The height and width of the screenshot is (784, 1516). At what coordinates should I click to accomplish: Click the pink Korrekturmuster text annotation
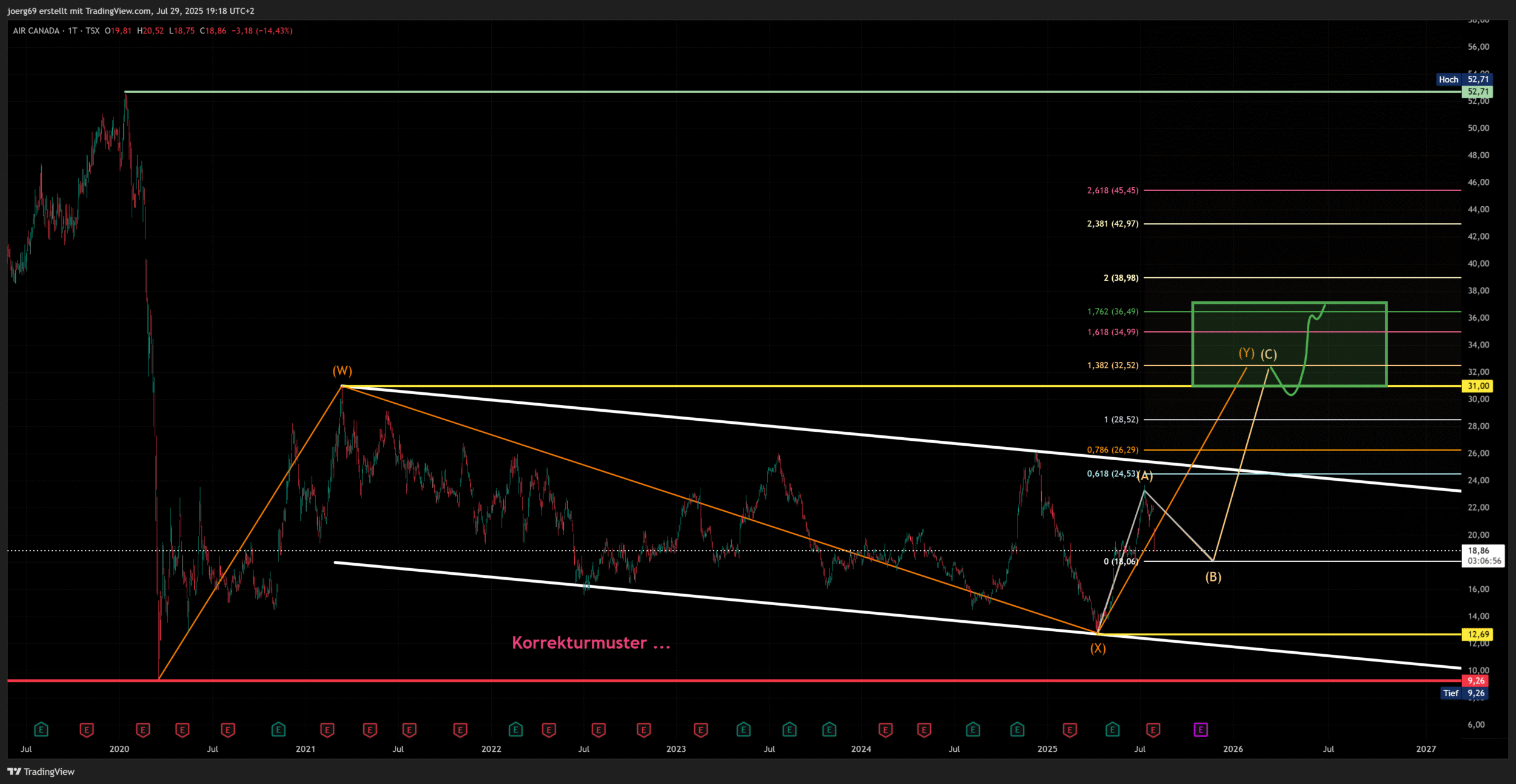click(591, 643)
